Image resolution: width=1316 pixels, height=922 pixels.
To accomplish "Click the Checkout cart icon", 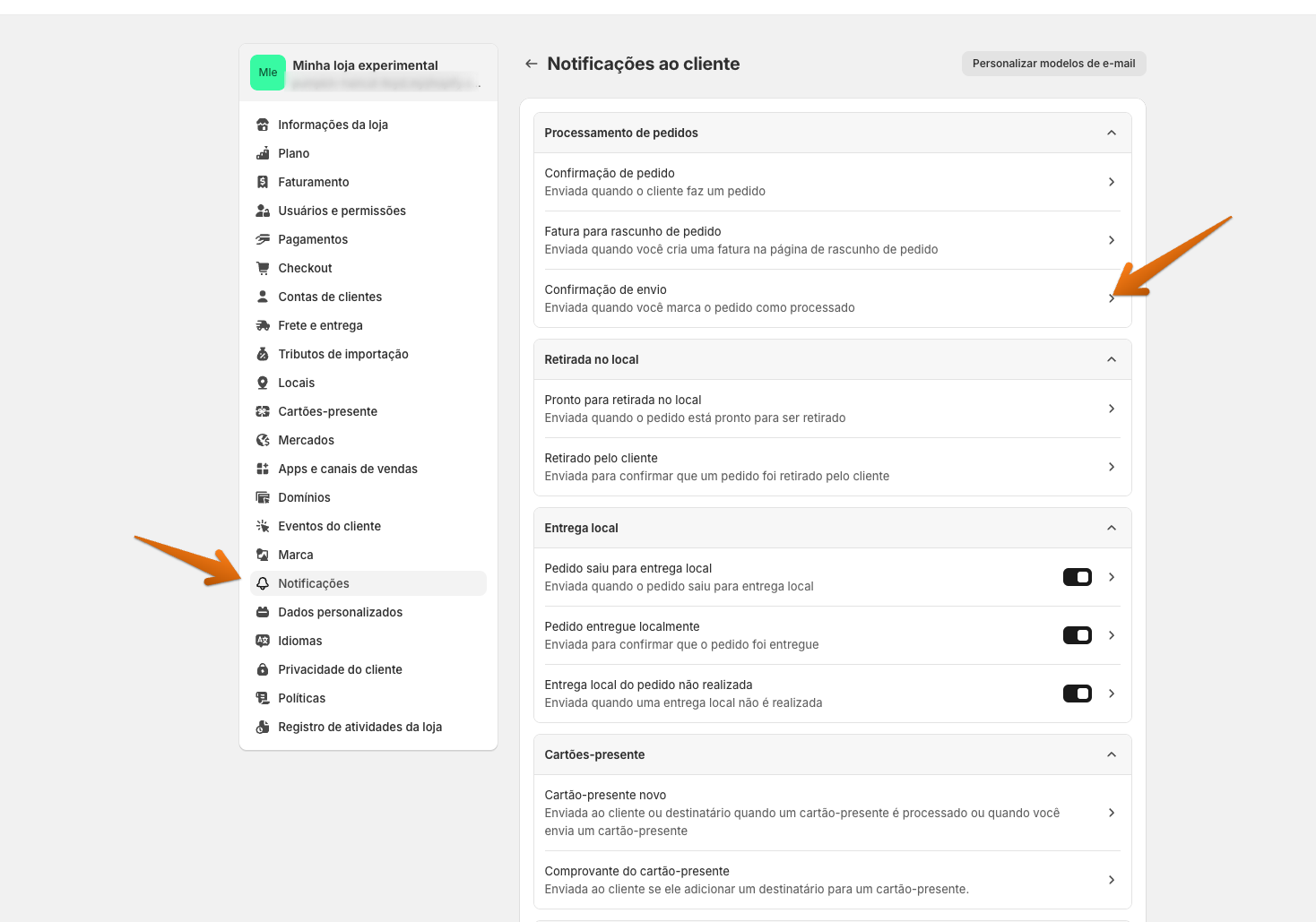I will pos(263,268).
